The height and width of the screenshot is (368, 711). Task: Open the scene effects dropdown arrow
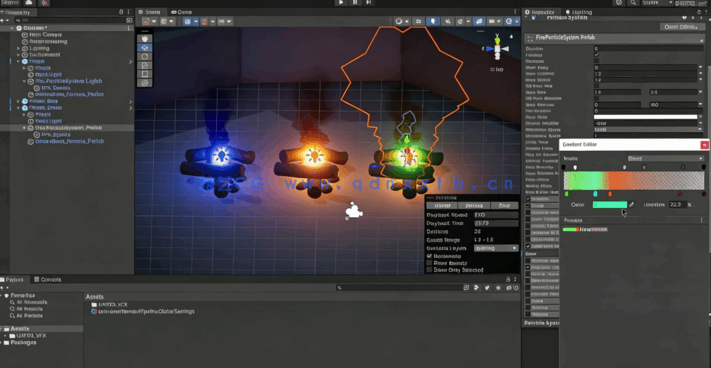pyautogui.click(x=467, y=21)
